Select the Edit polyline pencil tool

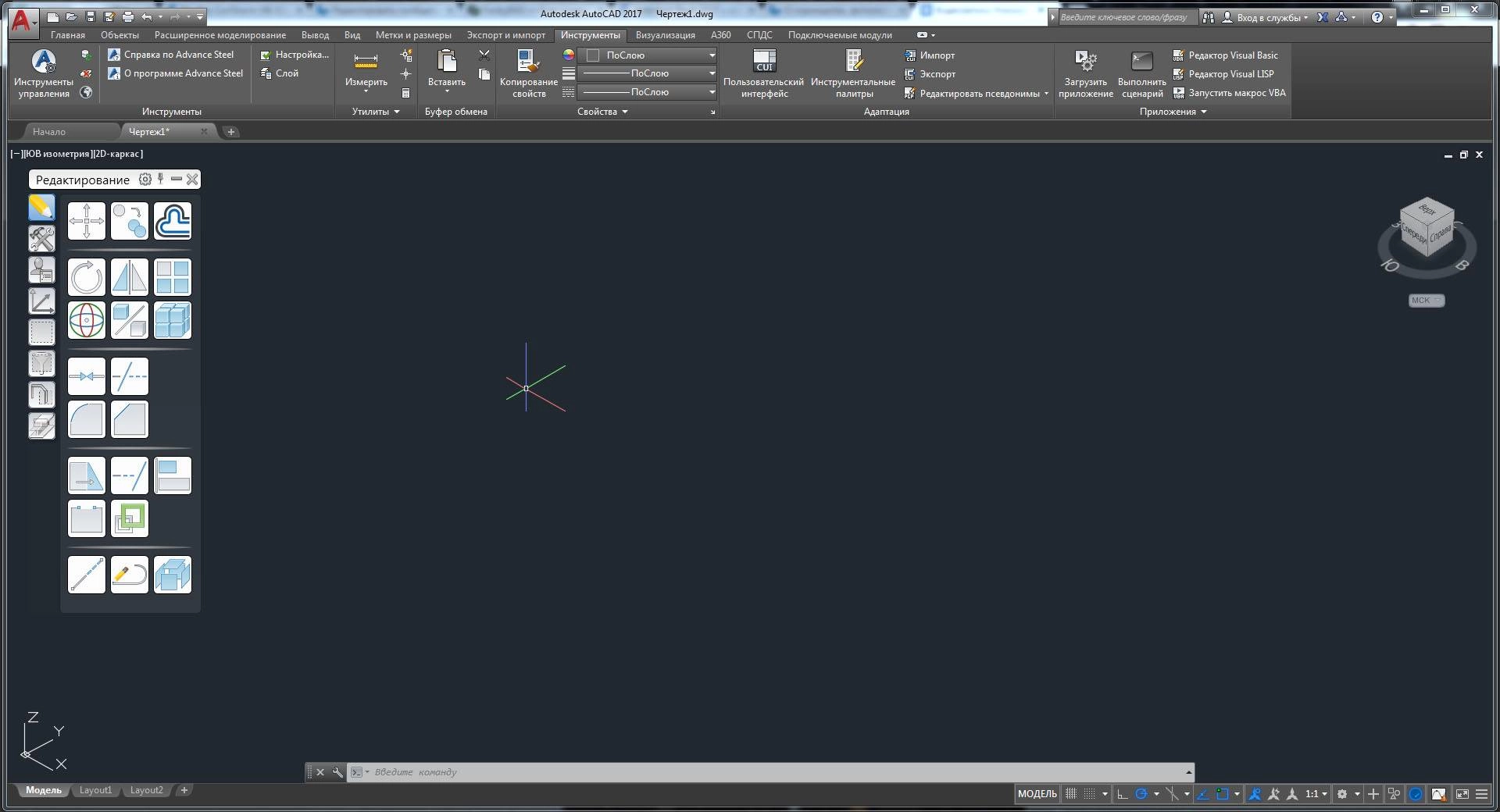tap(130, 575)
